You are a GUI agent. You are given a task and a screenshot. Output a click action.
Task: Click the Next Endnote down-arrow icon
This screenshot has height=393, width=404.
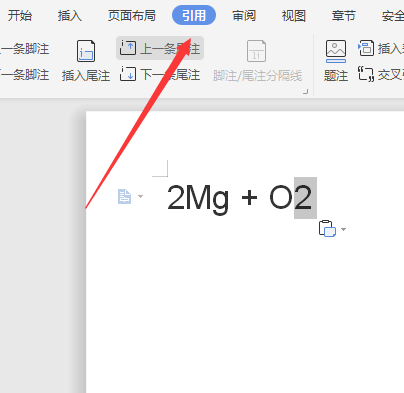(128, 74)
